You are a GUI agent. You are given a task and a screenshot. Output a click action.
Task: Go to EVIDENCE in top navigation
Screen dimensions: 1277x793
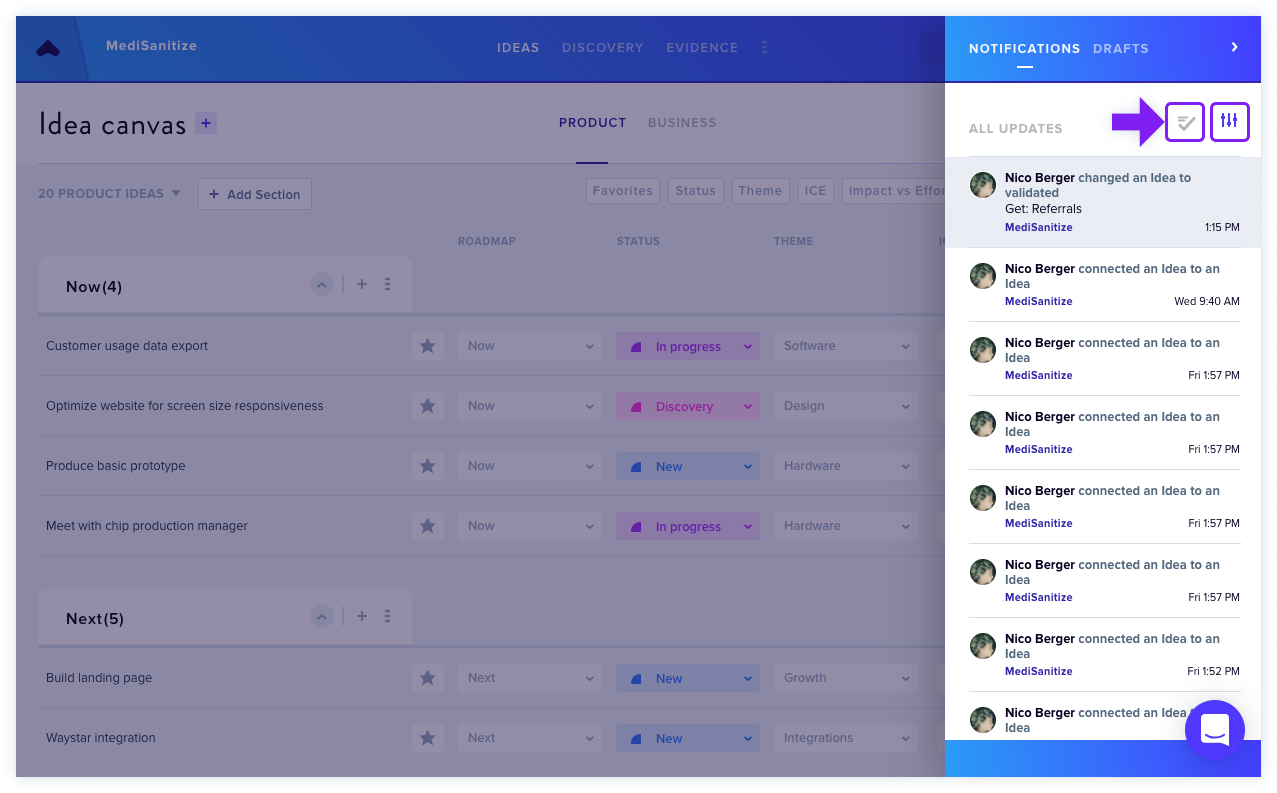click(702, 48)
